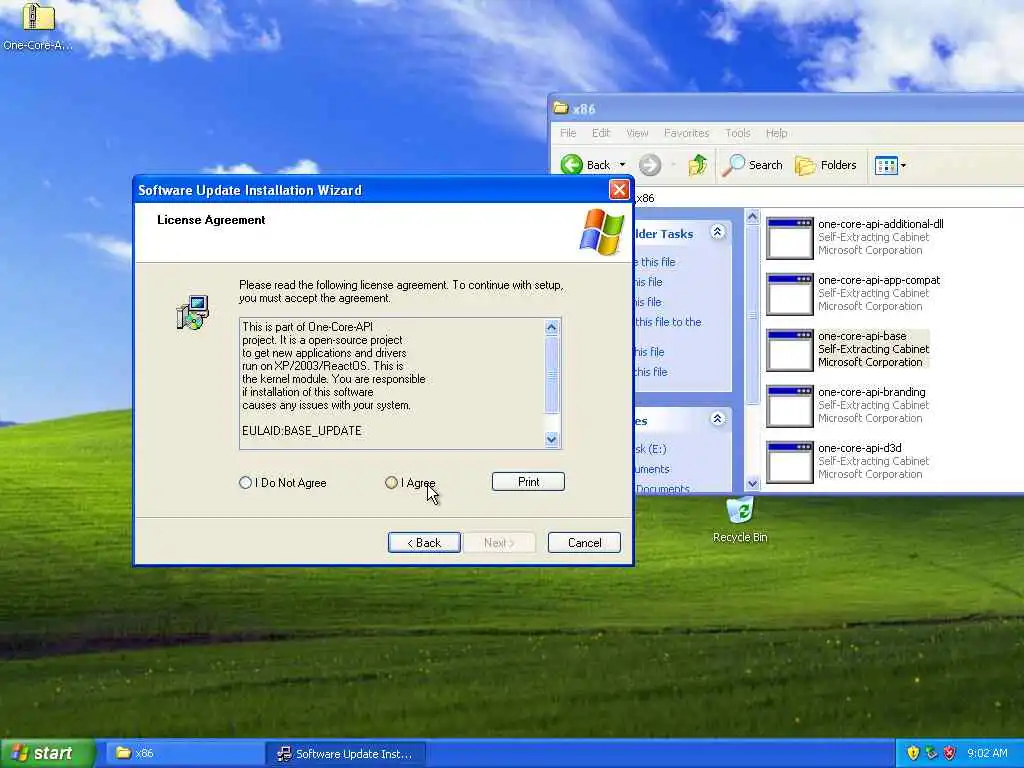
Task: Click the one-core-api-d3d file name
Action: pyautogui.click(x=859, y=448)
